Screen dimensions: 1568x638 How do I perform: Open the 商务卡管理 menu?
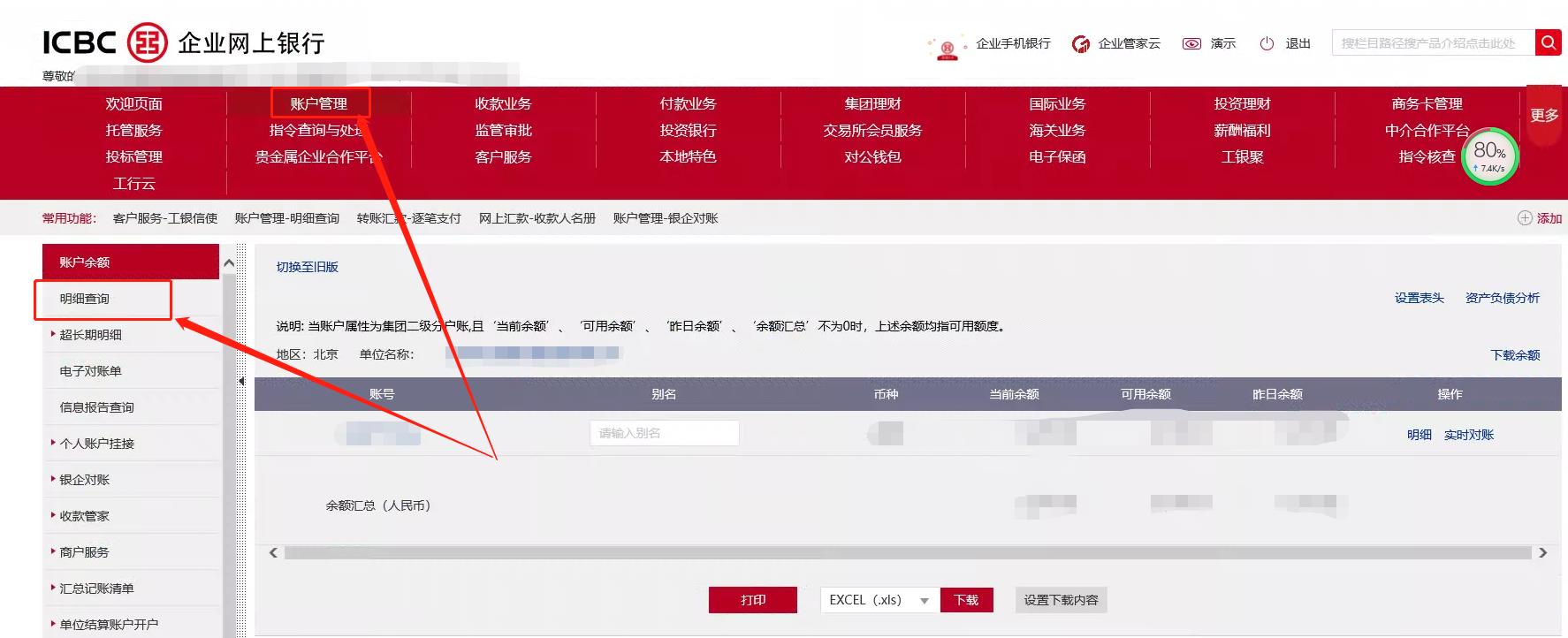[x=1427, y=103]
